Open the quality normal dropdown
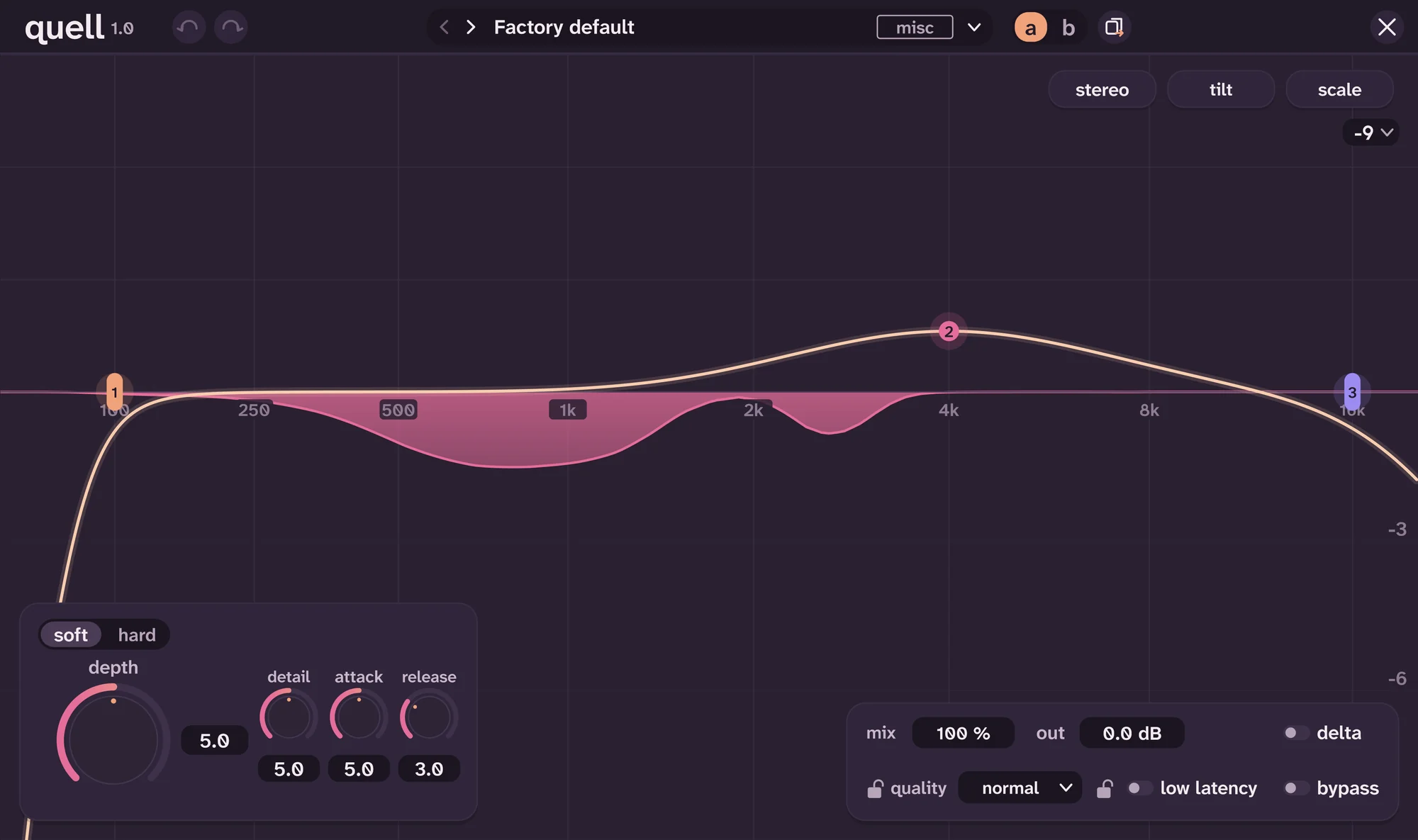 [1020, 788]
